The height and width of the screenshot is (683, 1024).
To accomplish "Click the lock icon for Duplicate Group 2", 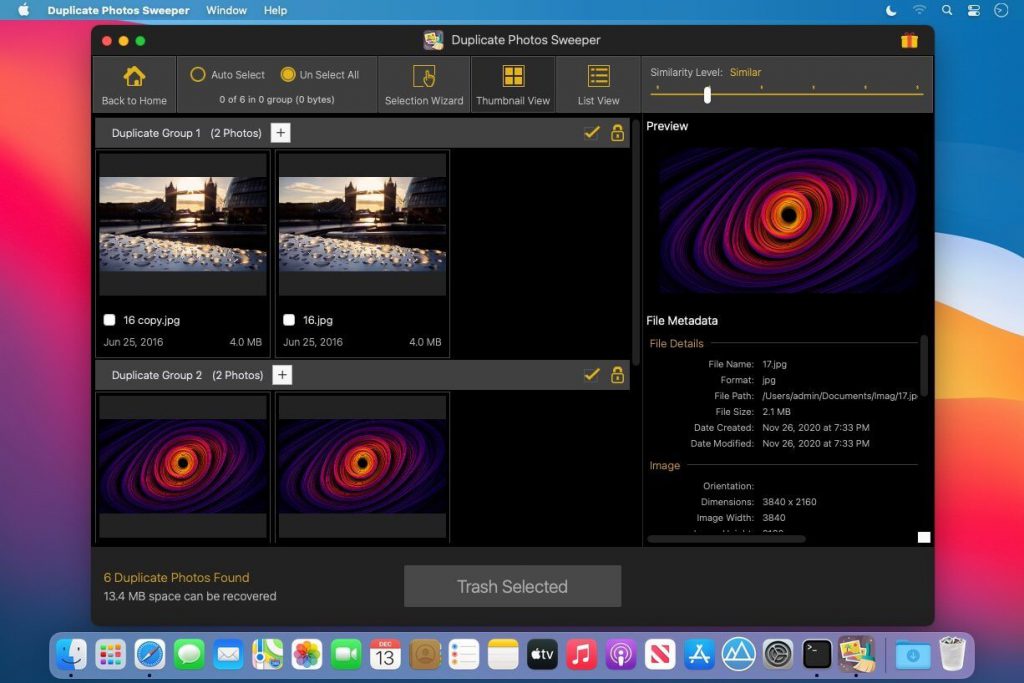I will tap(617, 375).
